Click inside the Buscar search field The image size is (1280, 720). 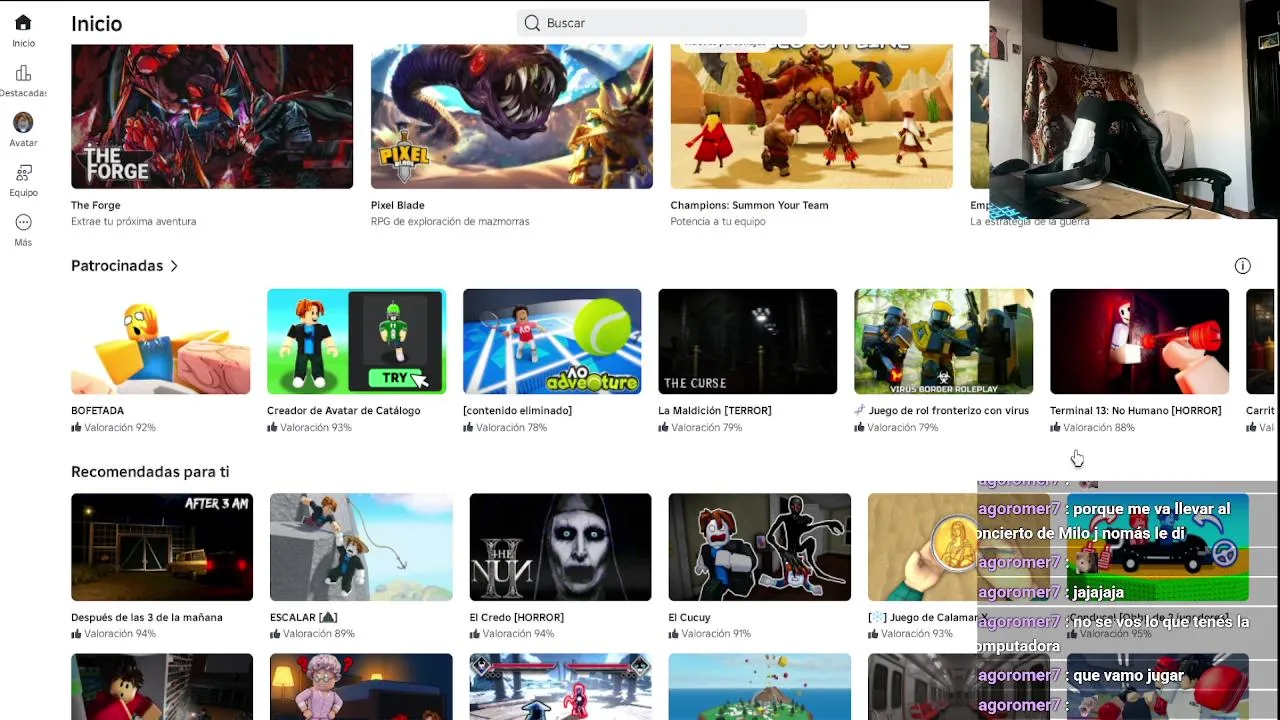click(x=661, y=23)
